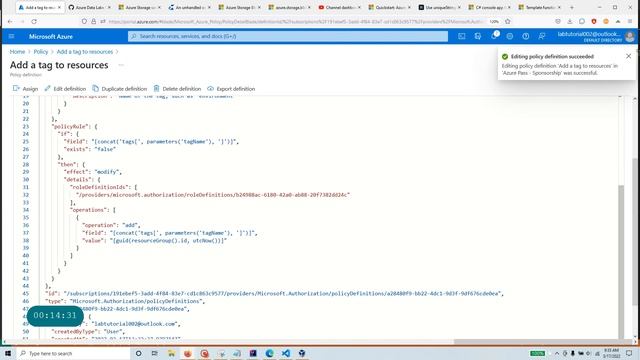Image resolution: width=640 pixels, height=360 pixels.
Task: Reload the page
Action: coord(34,21)
